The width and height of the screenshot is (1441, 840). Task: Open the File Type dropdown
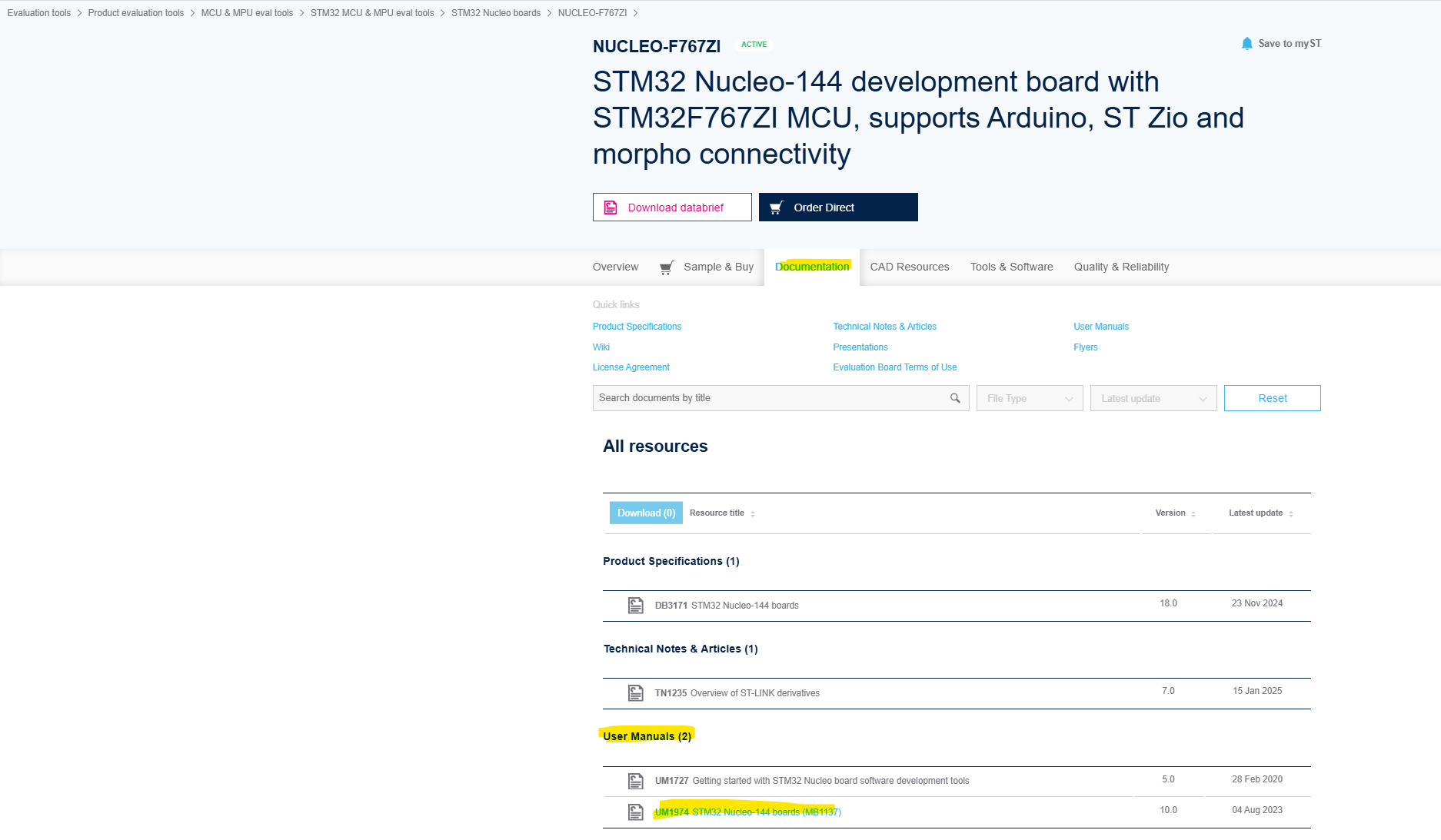(1029, 398)
